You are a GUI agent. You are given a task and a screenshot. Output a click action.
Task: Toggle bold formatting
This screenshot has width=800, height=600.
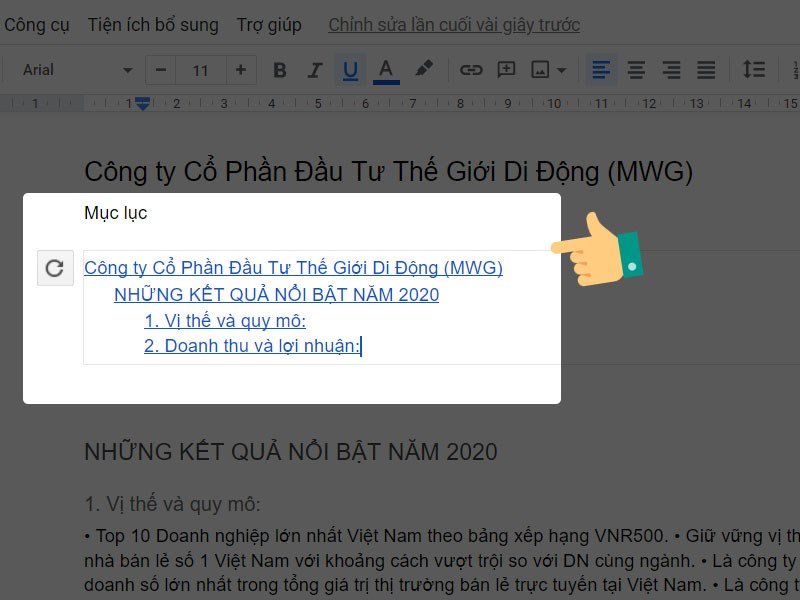pos(280,70)
